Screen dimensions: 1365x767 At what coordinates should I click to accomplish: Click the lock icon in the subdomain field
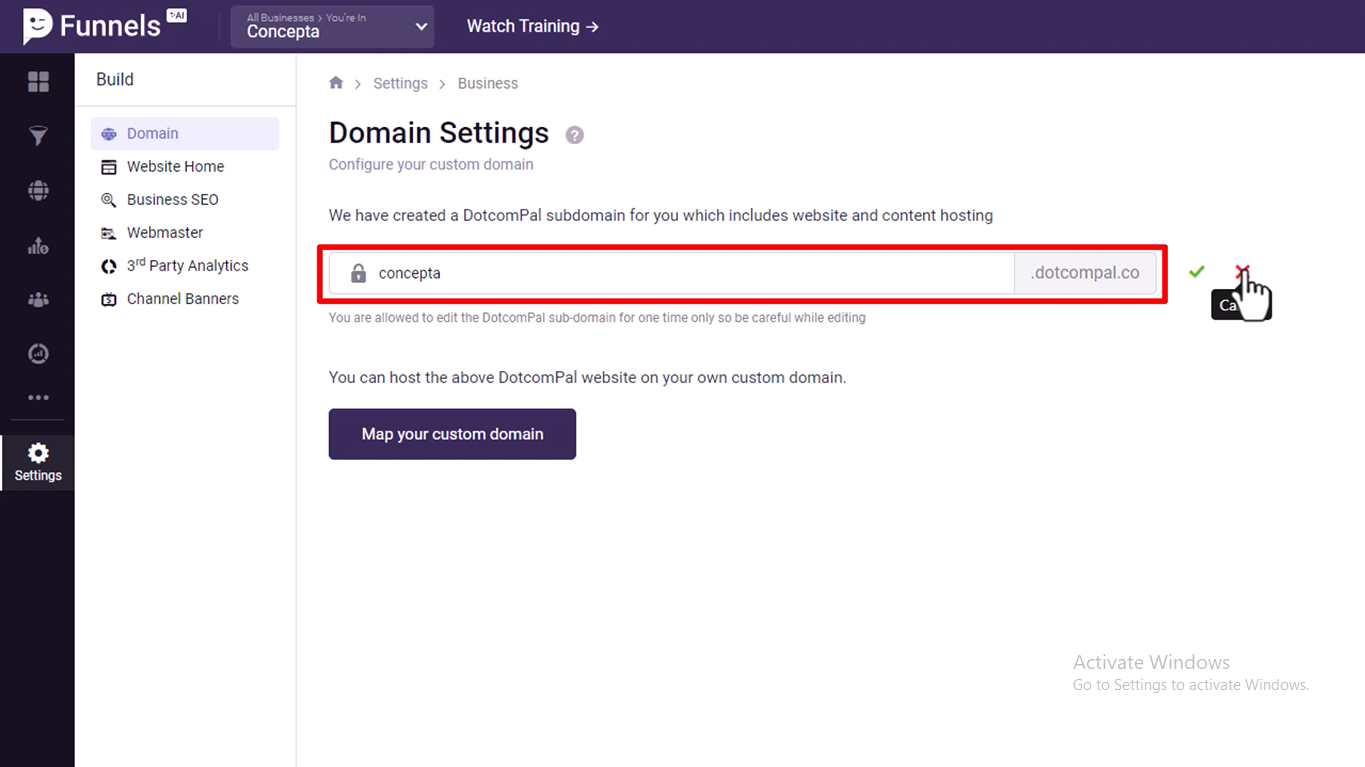[x=358, y=273]
